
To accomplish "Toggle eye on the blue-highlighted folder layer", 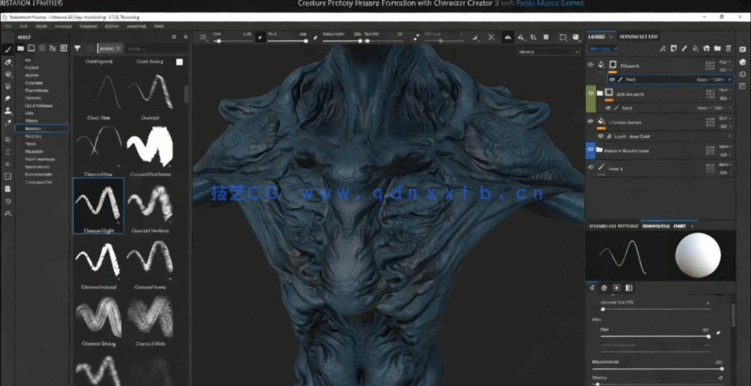I will click(x=591, y=149).
